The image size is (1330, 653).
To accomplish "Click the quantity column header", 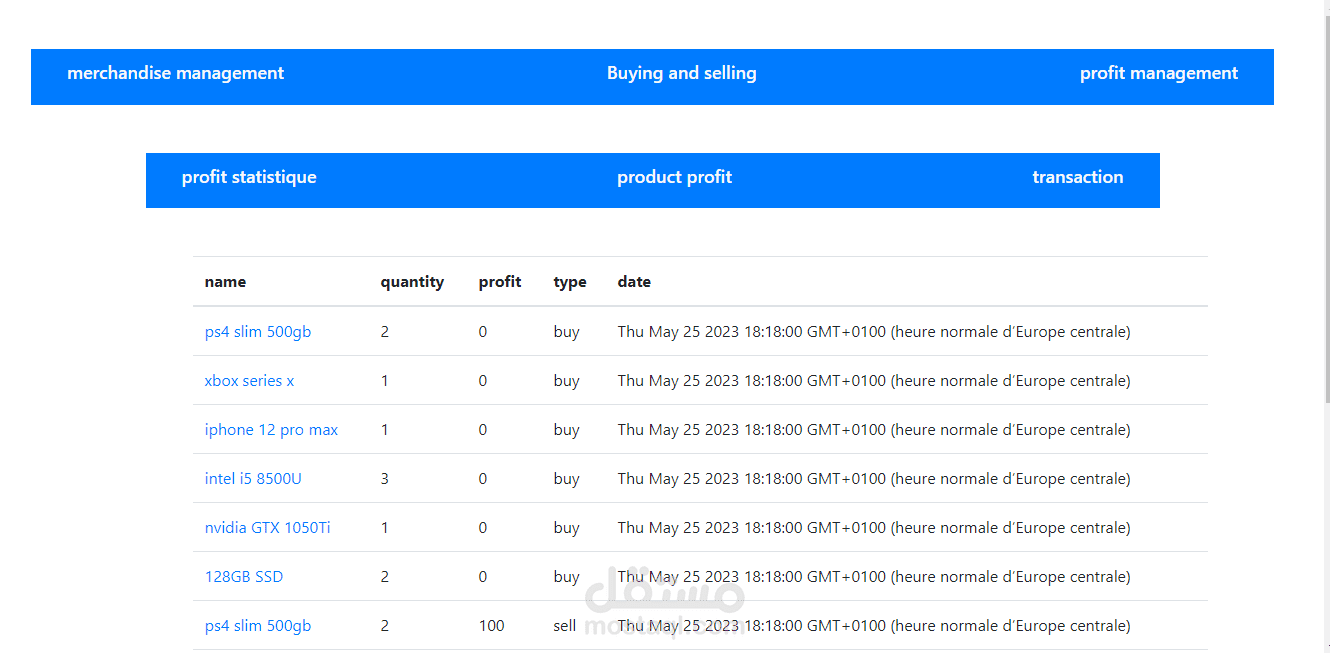I will coord(412,282).
